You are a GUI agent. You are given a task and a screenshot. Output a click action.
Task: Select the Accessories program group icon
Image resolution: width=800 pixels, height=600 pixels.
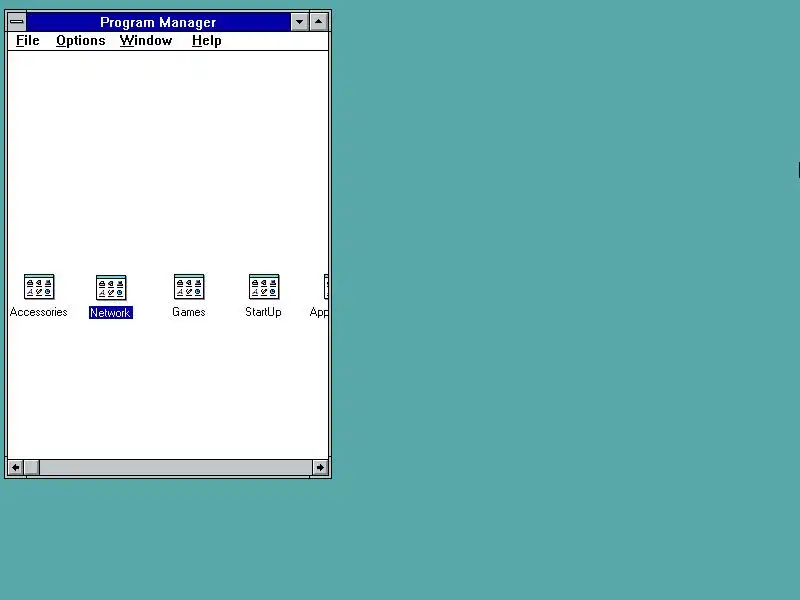pos(39,287)
